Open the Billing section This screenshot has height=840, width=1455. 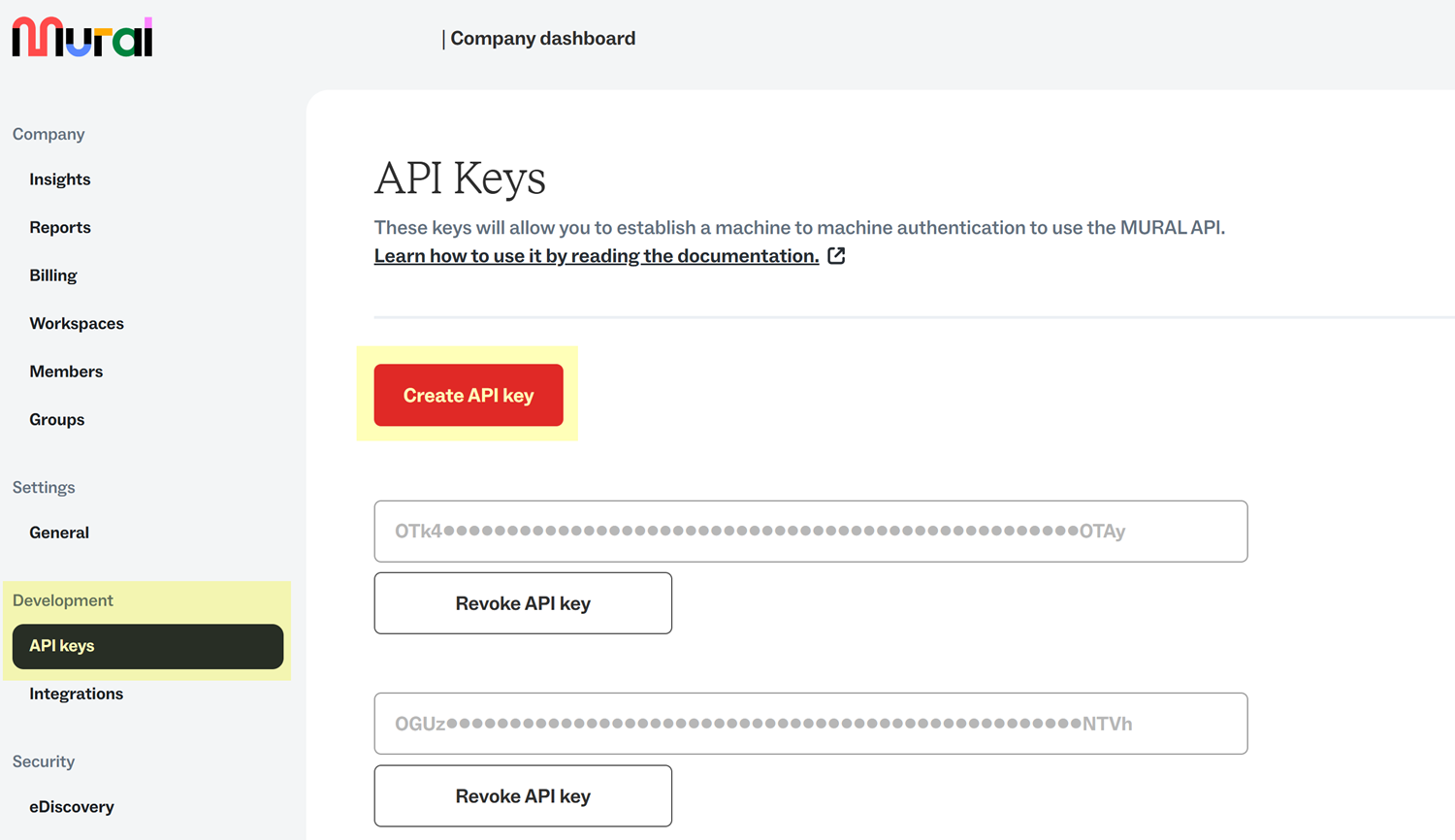click(53, 275)
